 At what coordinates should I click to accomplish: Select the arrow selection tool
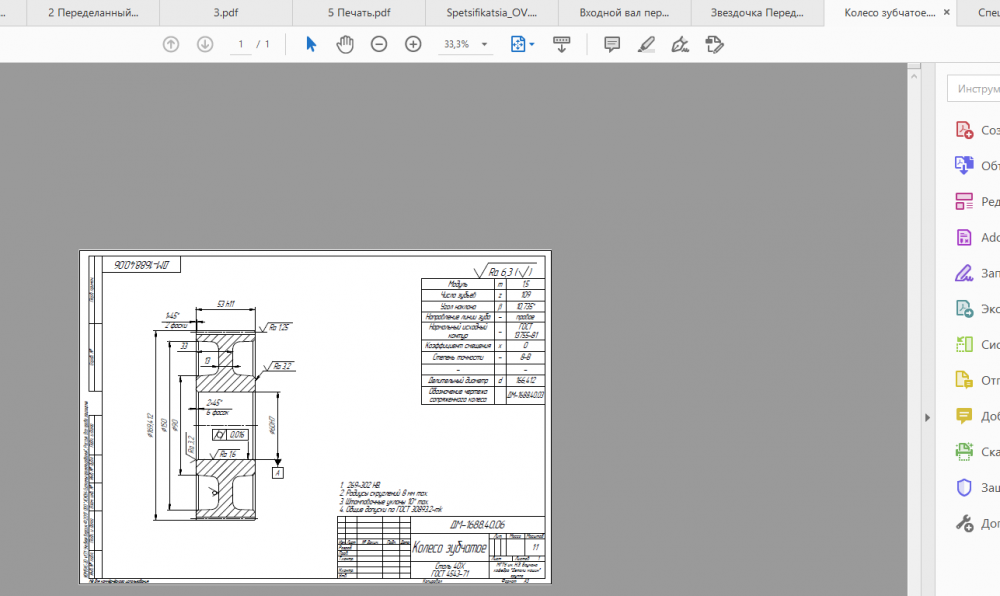pyautogui.click(x=311, y=44)
